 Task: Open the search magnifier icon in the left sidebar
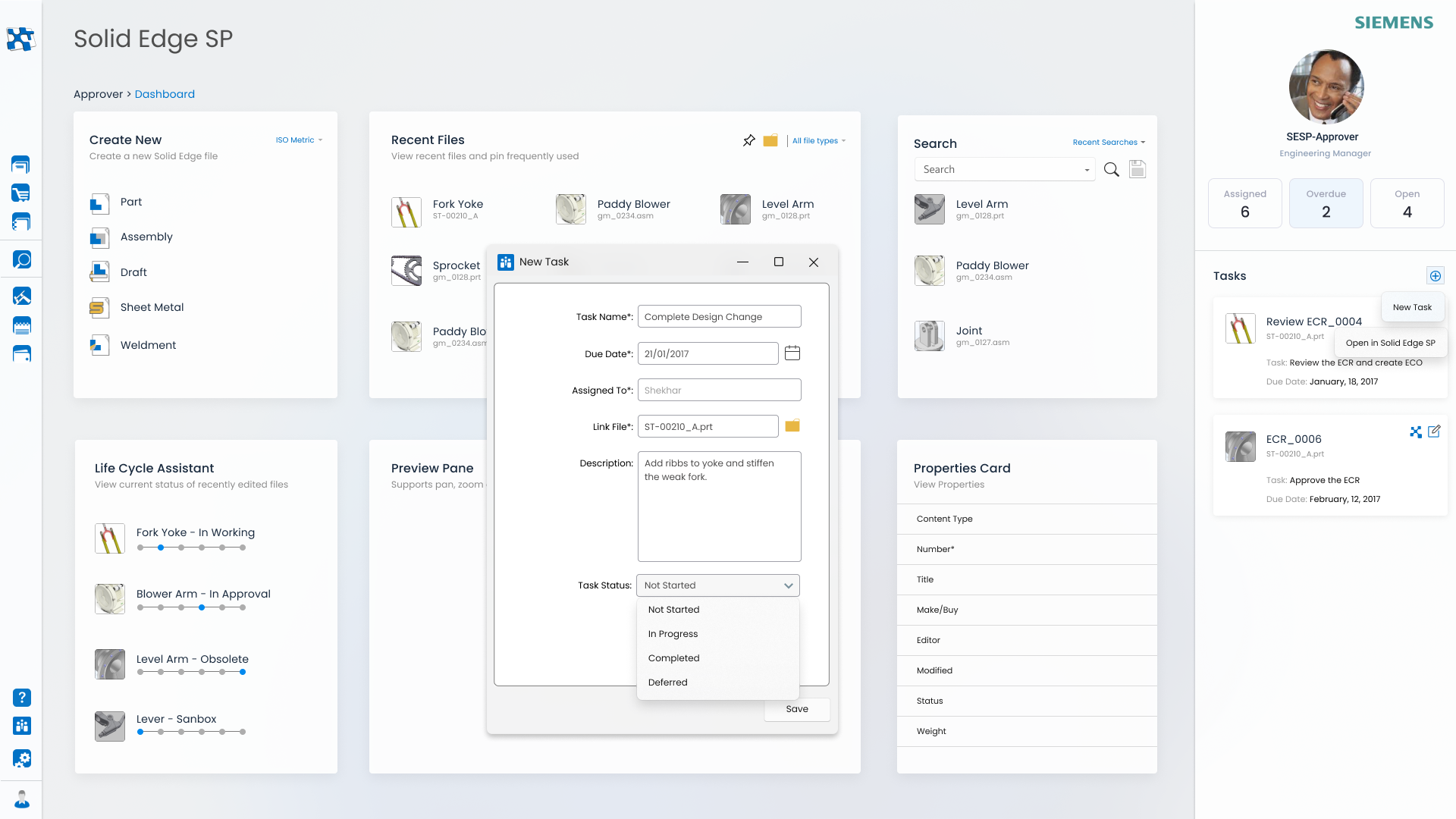(x=21, y=259)
